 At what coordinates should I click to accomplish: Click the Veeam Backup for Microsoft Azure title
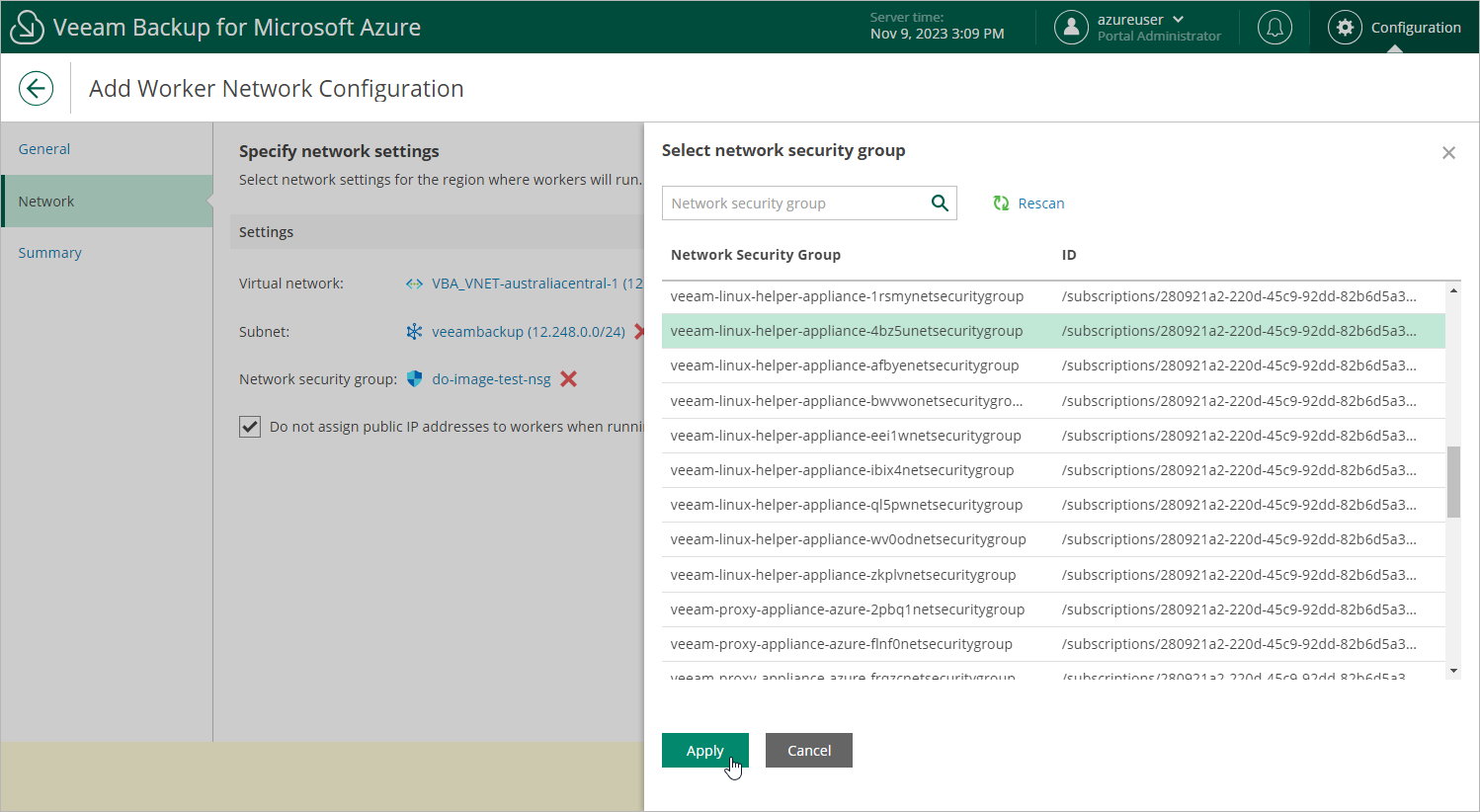coord(237,28)
